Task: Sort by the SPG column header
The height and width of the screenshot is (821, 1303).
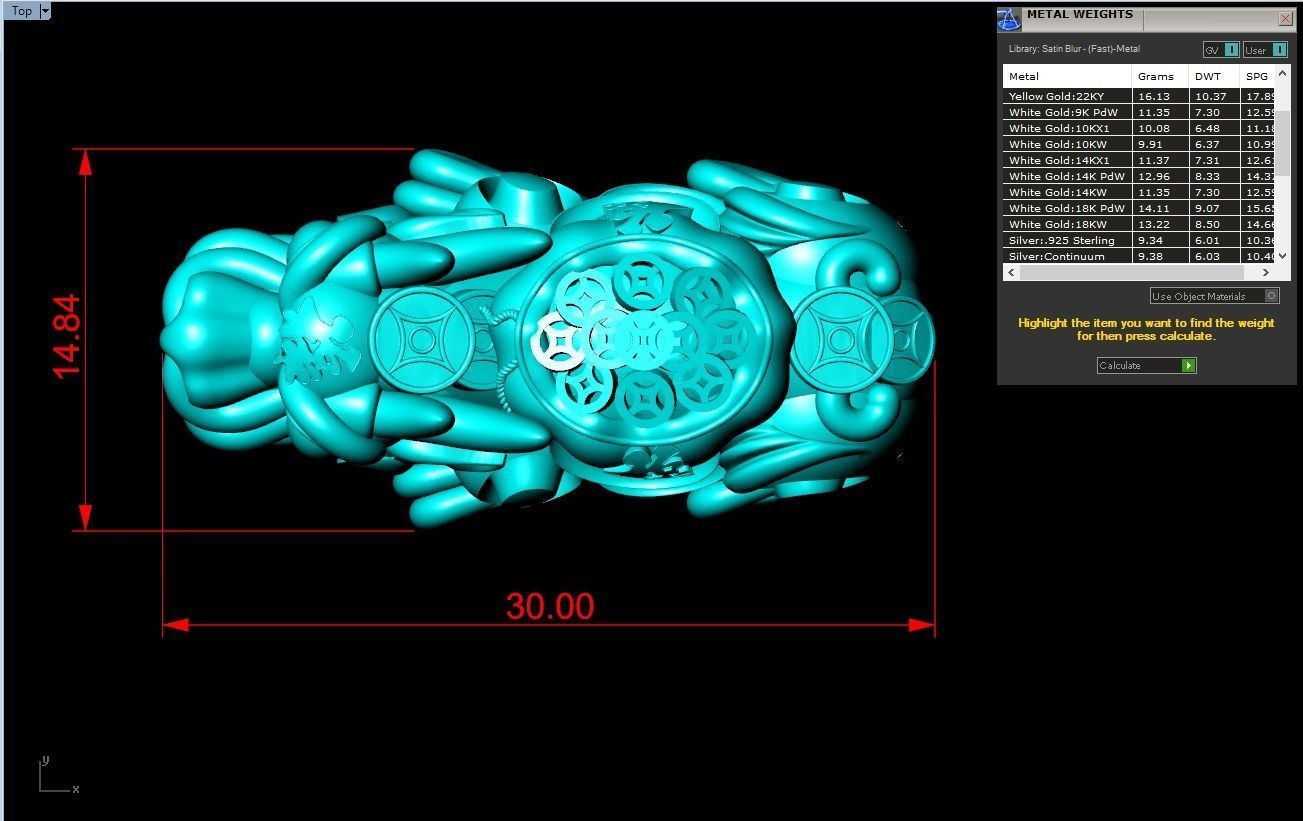Action: pyautogui.click(x=1258, y=76)
